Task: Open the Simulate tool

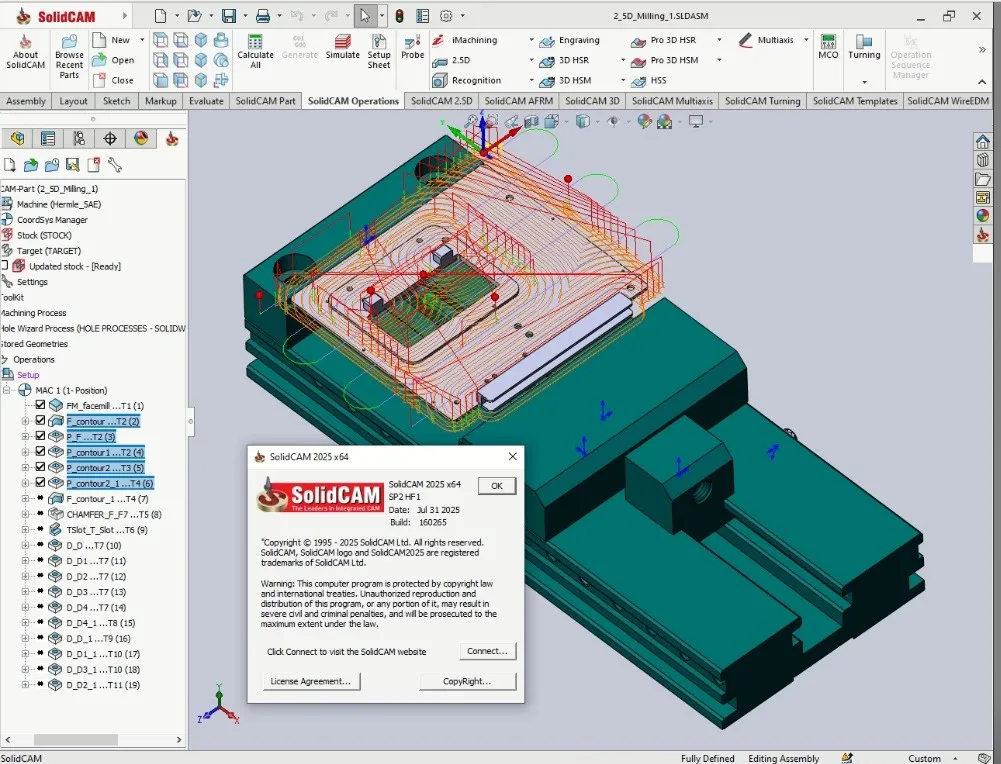Action: 343,47
